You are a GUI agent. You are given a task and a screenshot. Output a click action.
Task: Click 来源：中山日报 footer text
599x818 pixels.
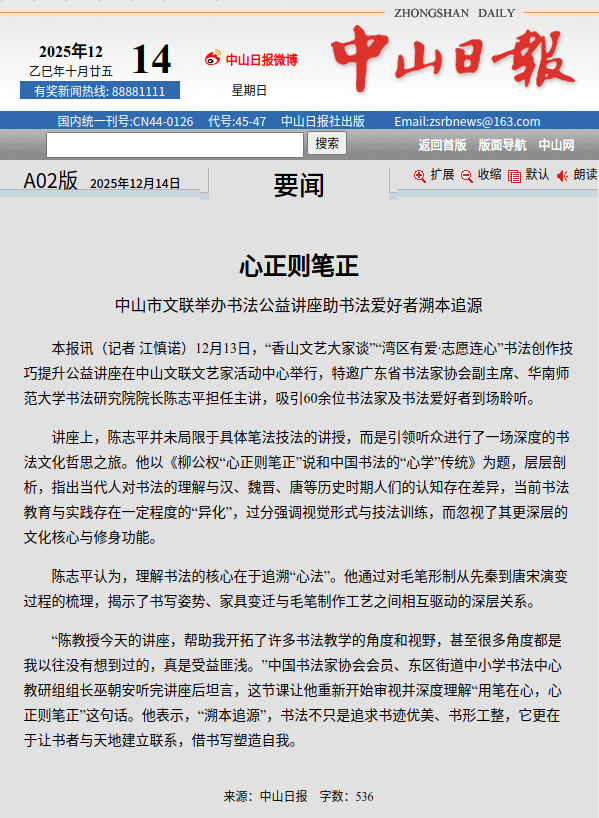pos(266,796)
